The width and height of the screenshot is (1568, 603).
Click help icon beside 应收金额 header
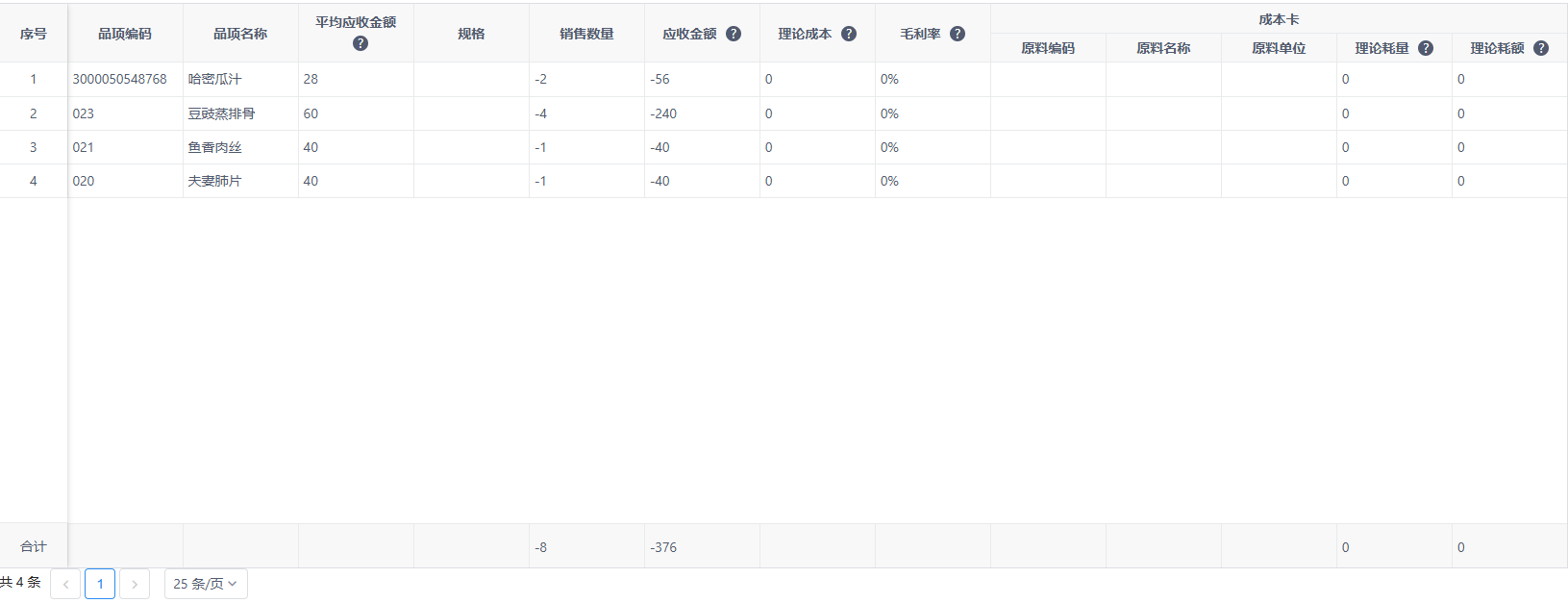(734, 34)
